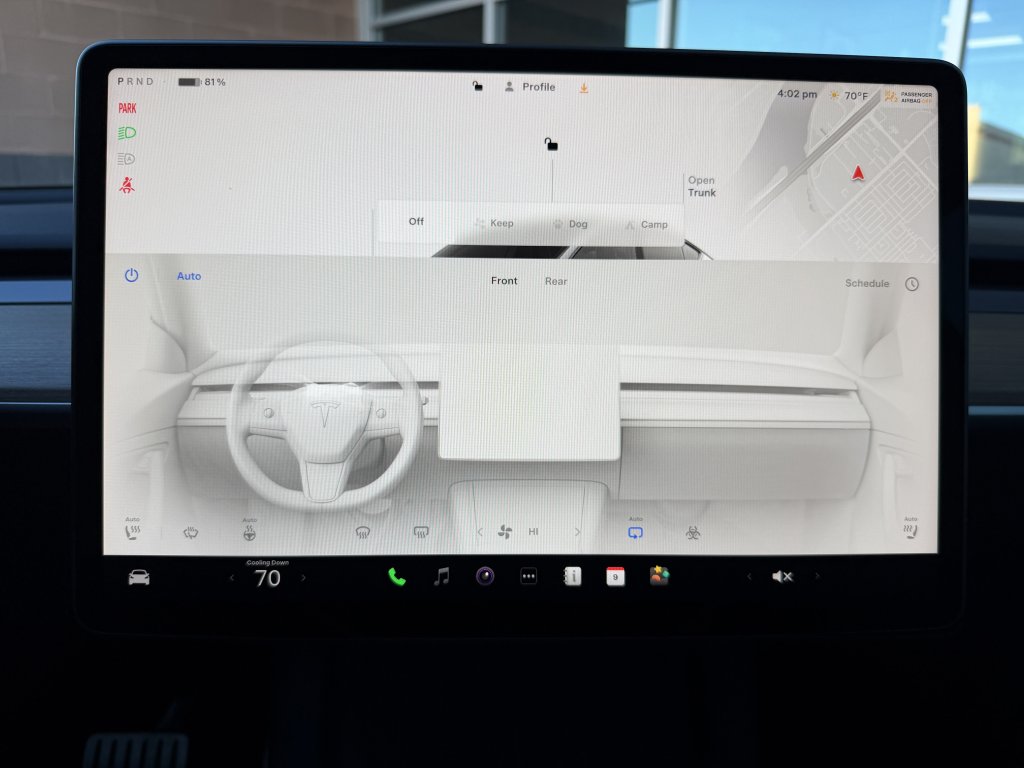Turn on rear window defrost
The height and width of the screenshot is (768, 1024).
click(x=421, y=533)
